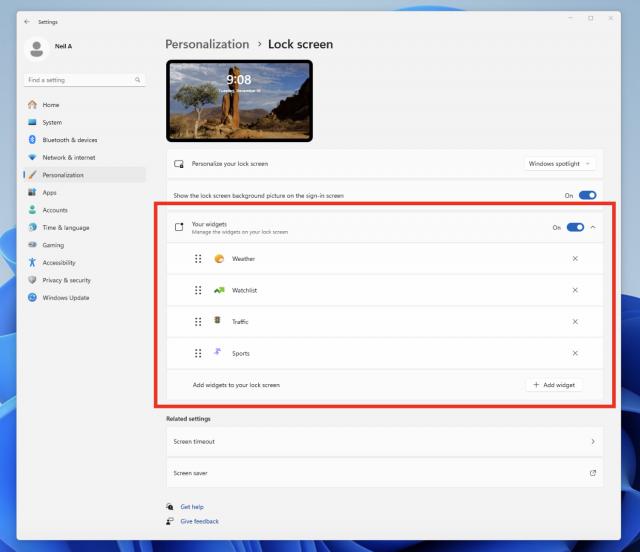Open Bluetooth & devices settings

point(69,140)
